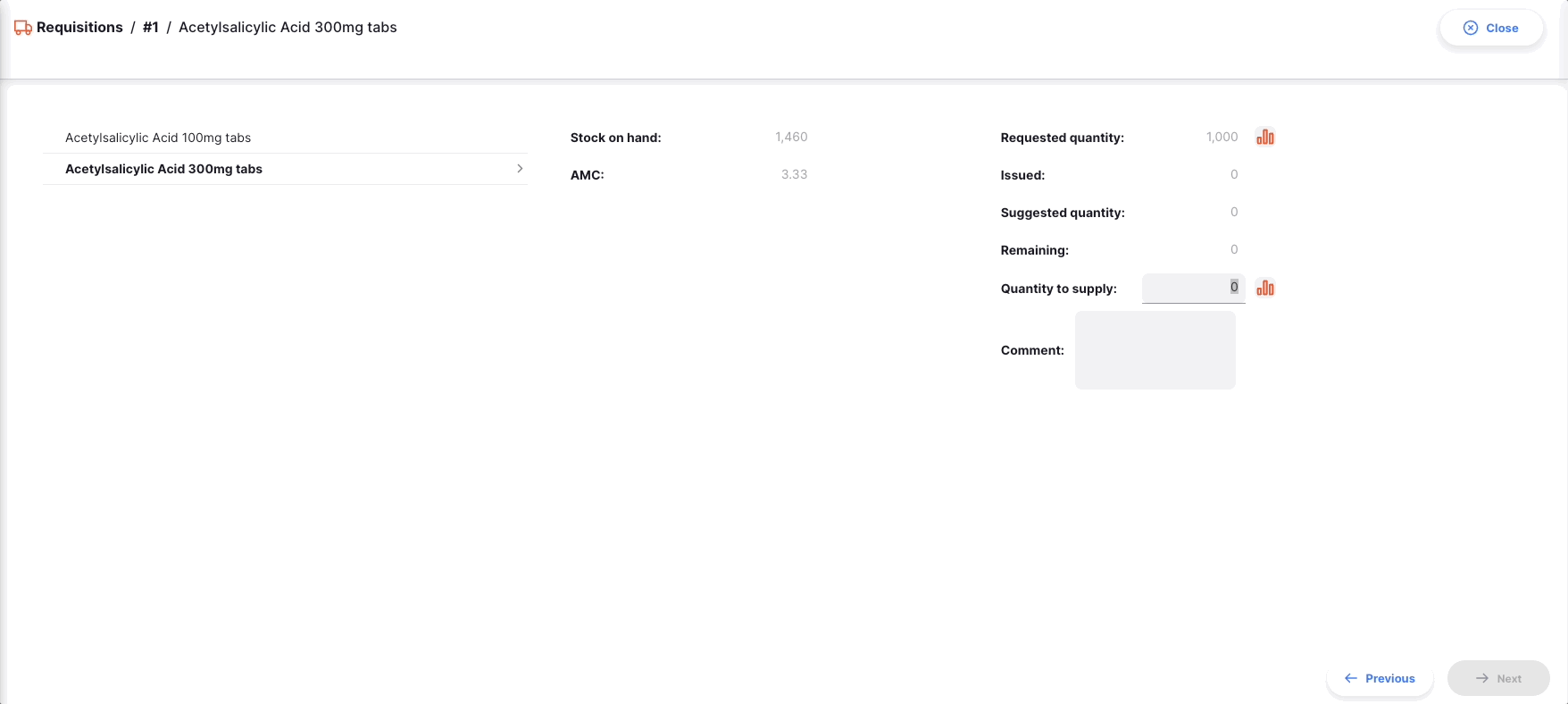Open requisition #1 breadcrumb

click(151, 28)
